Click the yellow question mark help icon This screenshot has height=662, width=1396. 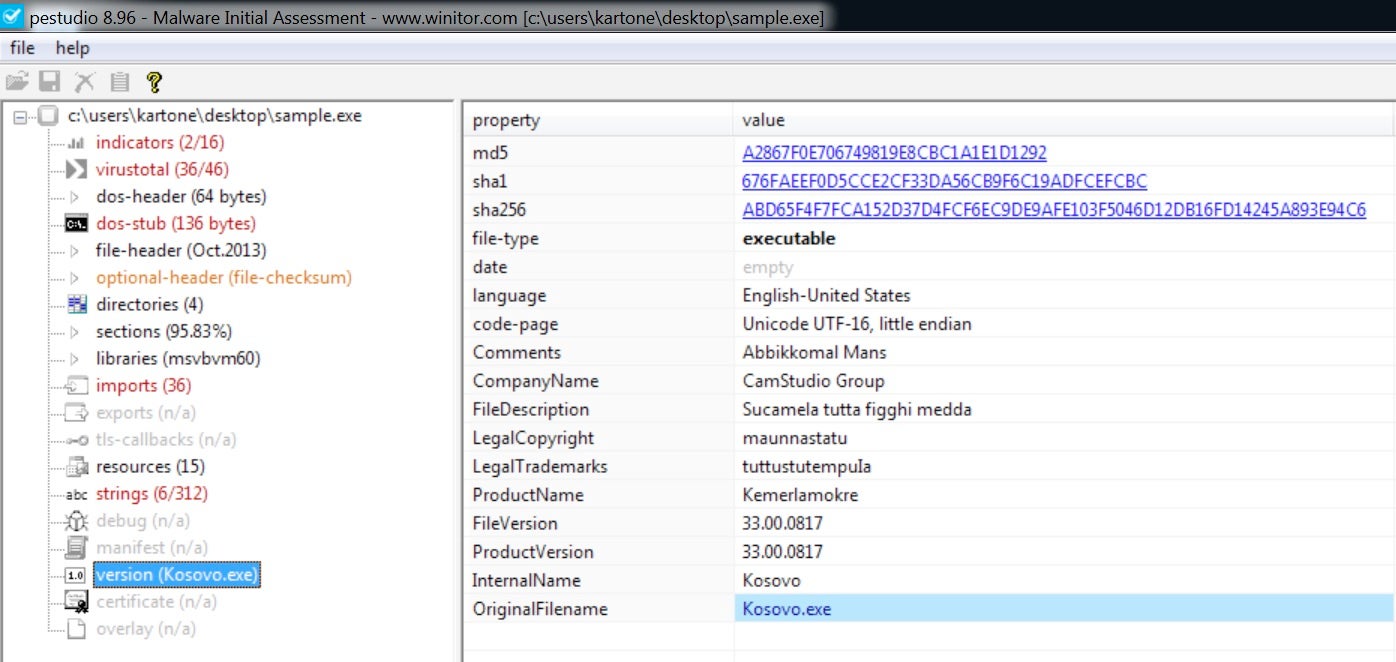[x=153, y=83]
